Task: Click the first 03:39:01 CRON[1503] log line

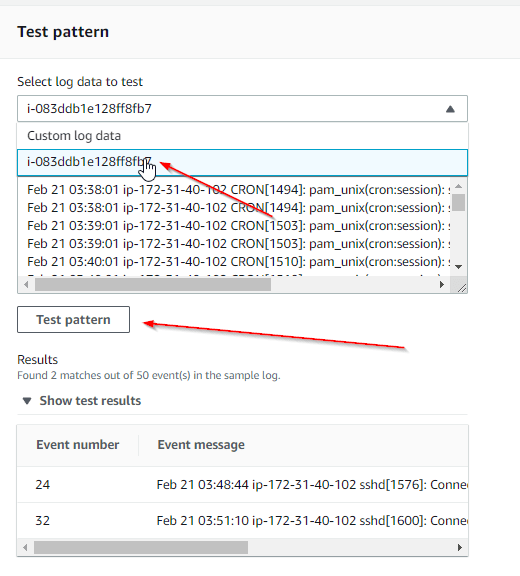Action: point(239,226)
